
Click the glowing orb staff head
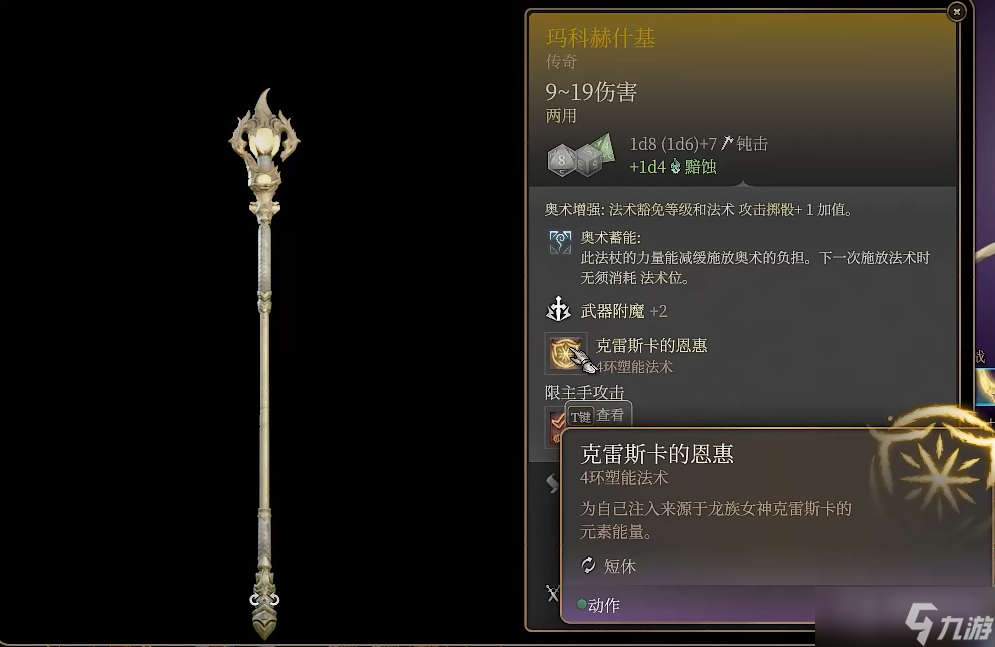pyautogui.click(x=264, y=143)
